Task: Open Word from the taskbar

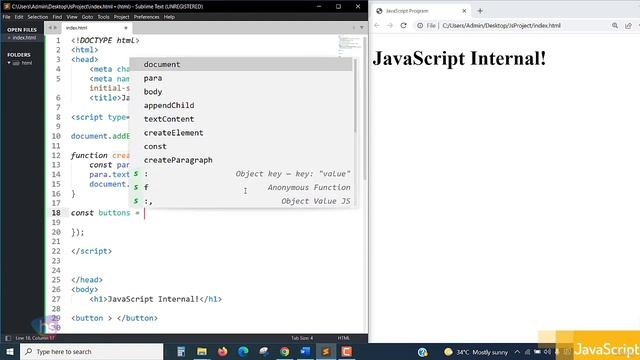Action: pos(305,351)
